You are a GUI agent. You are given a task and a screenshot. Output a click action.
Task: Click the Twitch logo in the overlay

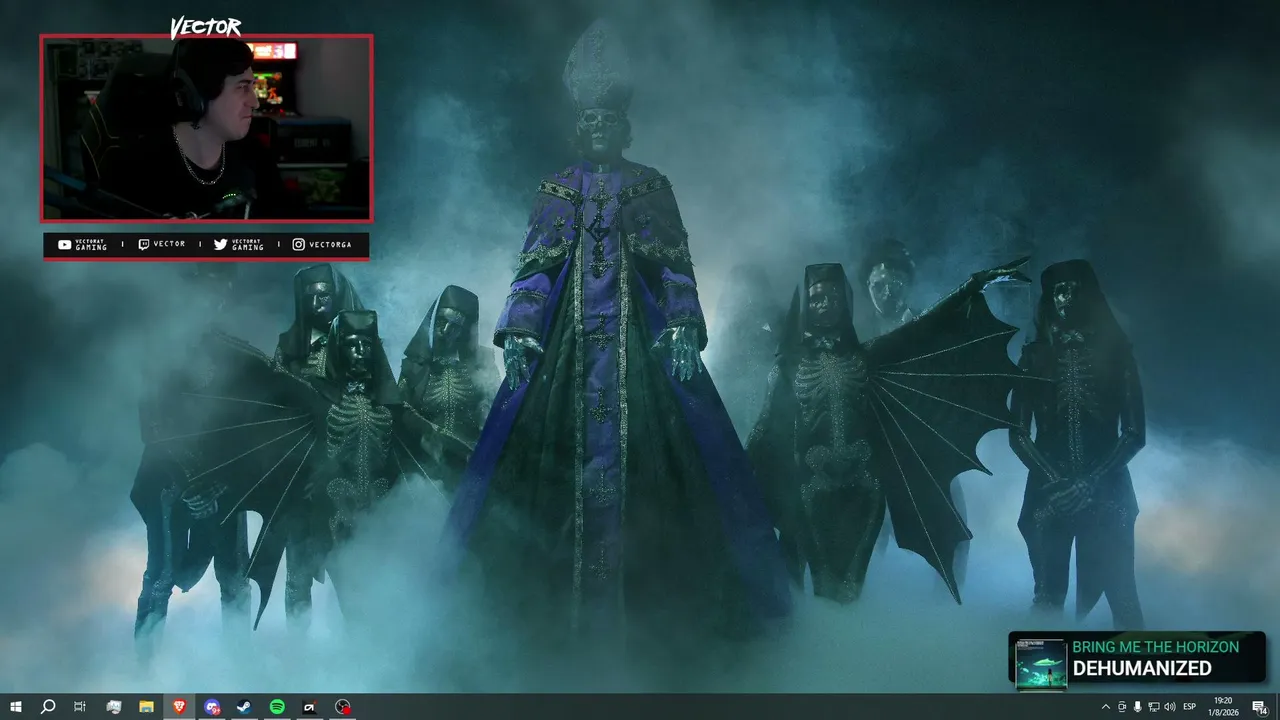point(144,245)
